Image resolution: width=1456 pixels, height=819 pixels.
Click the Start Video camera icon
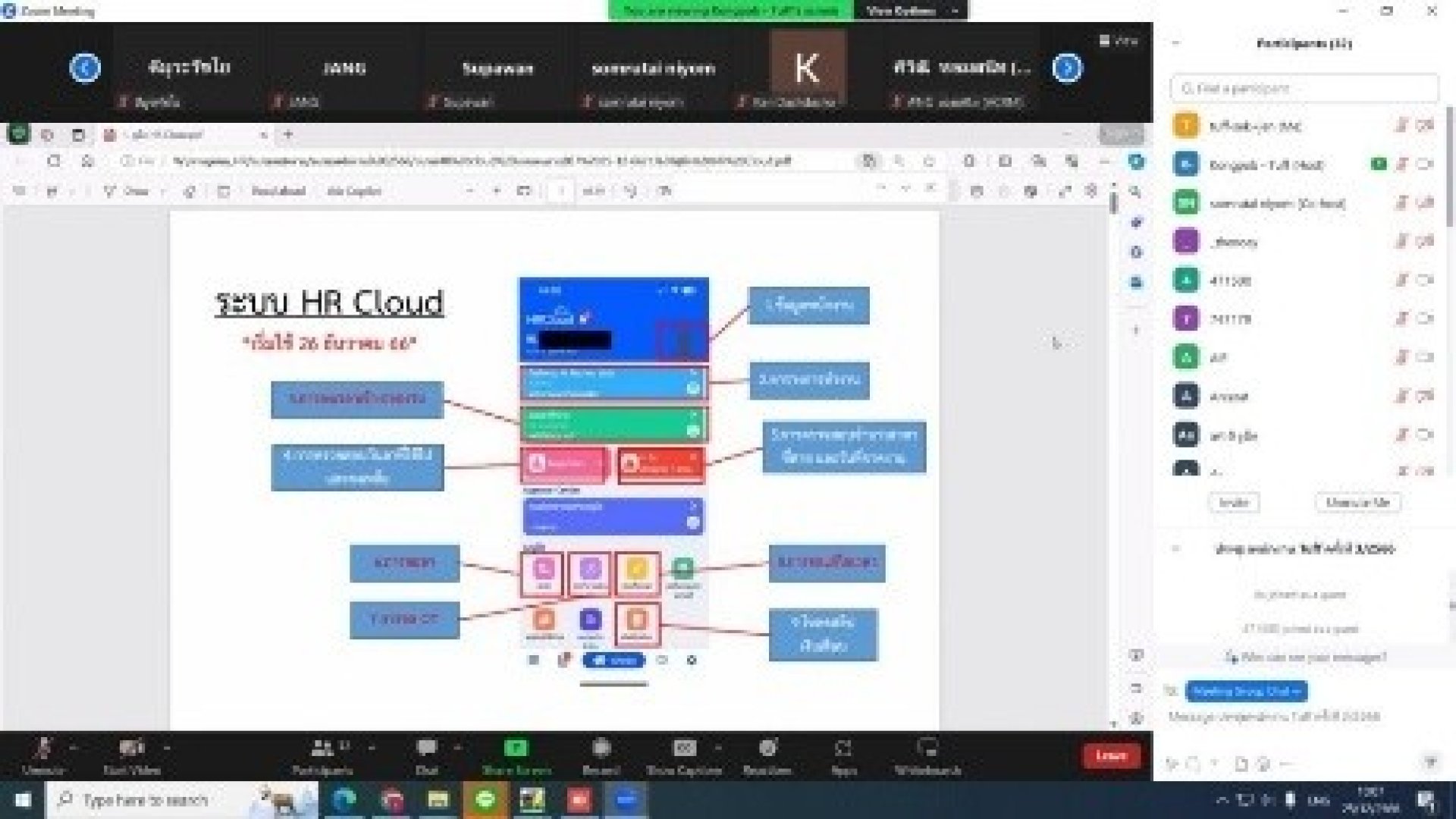132,748
